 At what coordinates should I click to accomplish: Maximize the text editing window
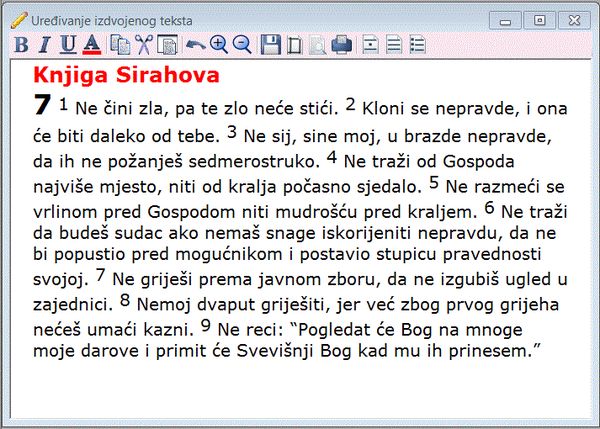[540, 19]
